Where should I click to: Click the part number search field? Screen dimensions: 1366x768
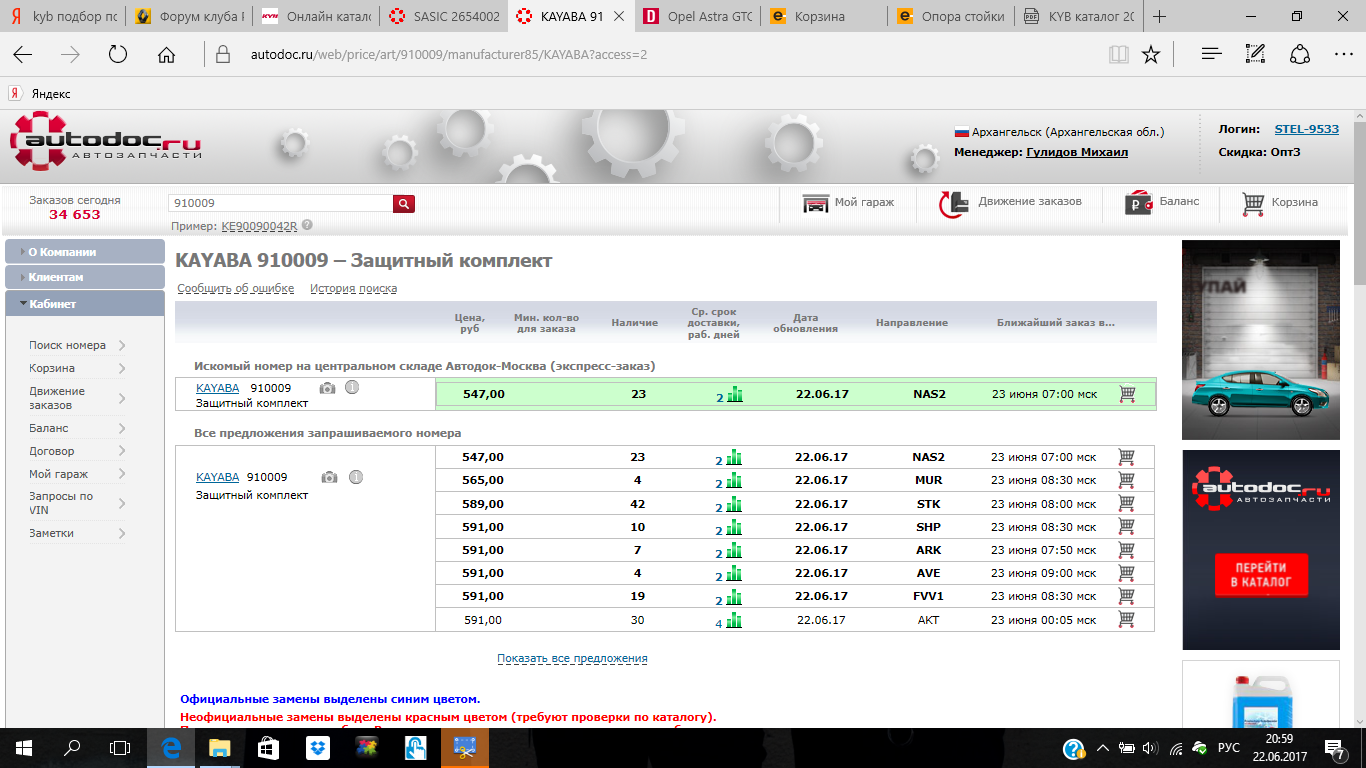(x=280, y=203)
